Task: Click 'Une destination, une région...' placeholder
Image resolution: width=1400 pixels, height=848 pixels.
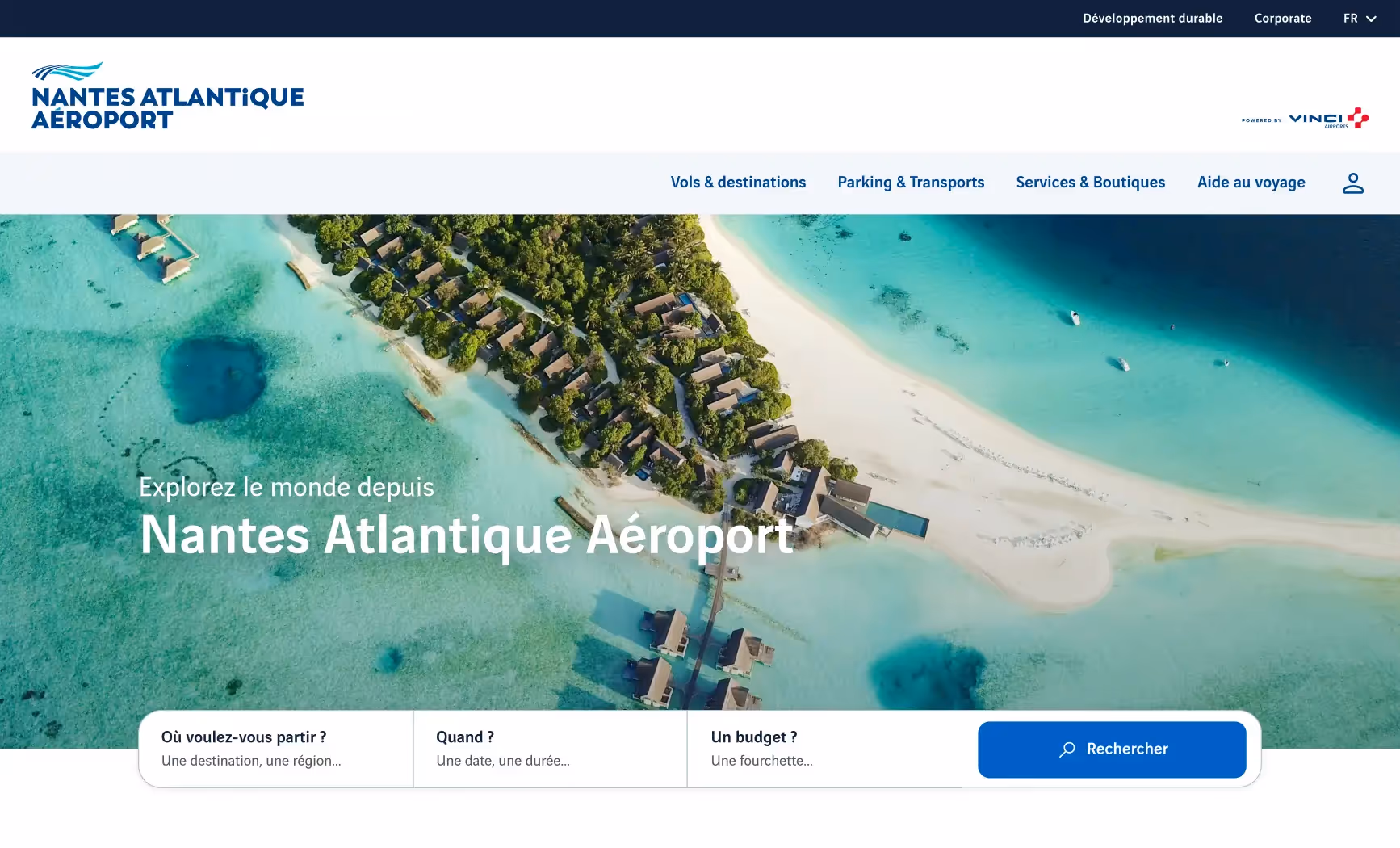Action: pyautogui.click(x=251, y=761)
